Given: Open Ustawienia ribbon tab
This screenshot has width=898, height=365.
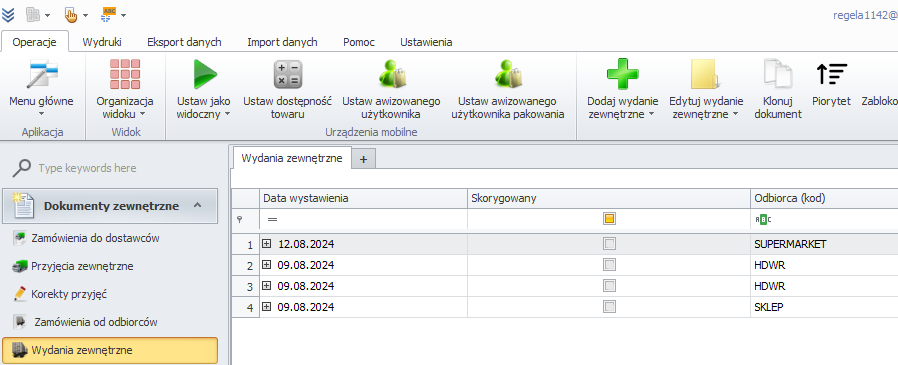Looking at the screenshot, I should (x=426, y=42).
